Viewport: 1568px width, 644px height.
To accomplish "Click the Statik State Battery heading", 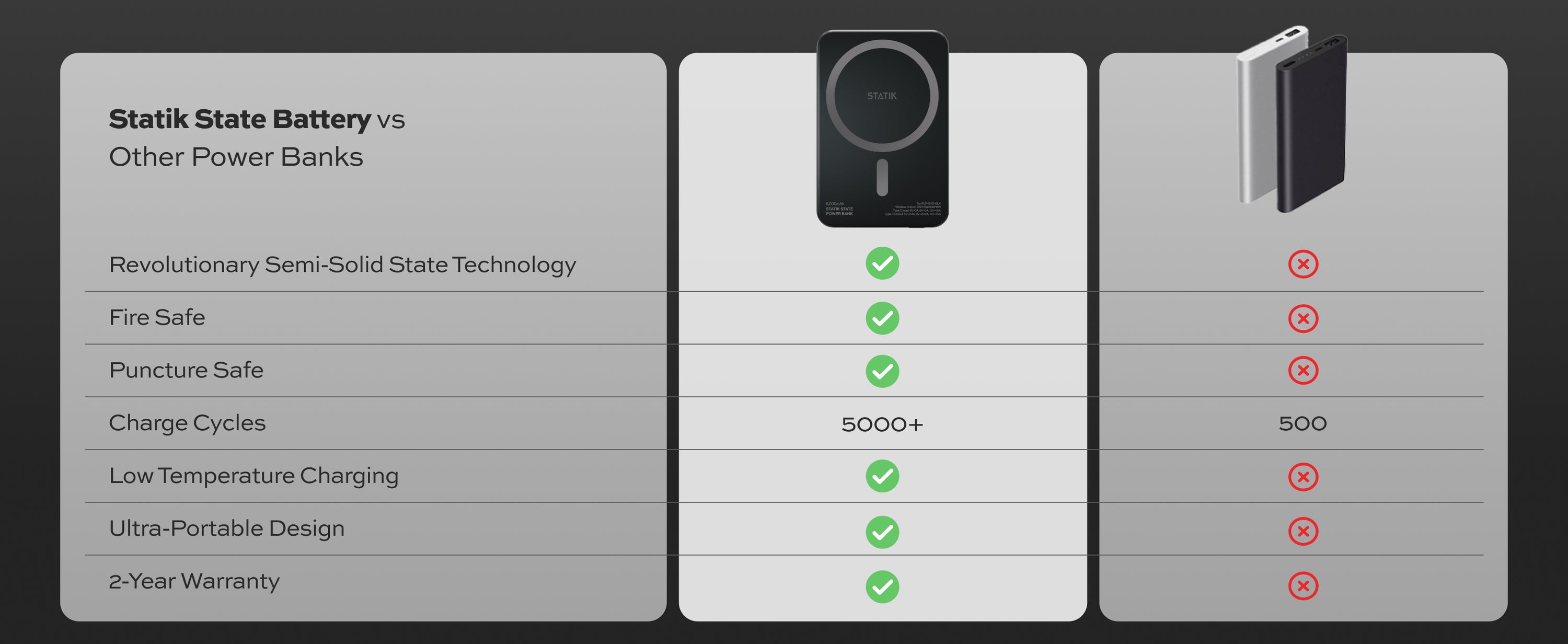I will (x=239, y=119).
